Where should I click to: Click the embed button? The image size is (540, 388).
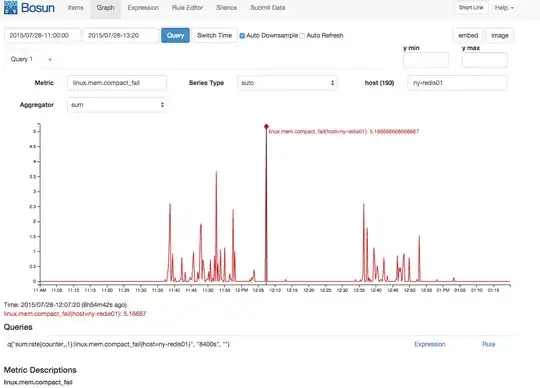[x=468, y=35]
